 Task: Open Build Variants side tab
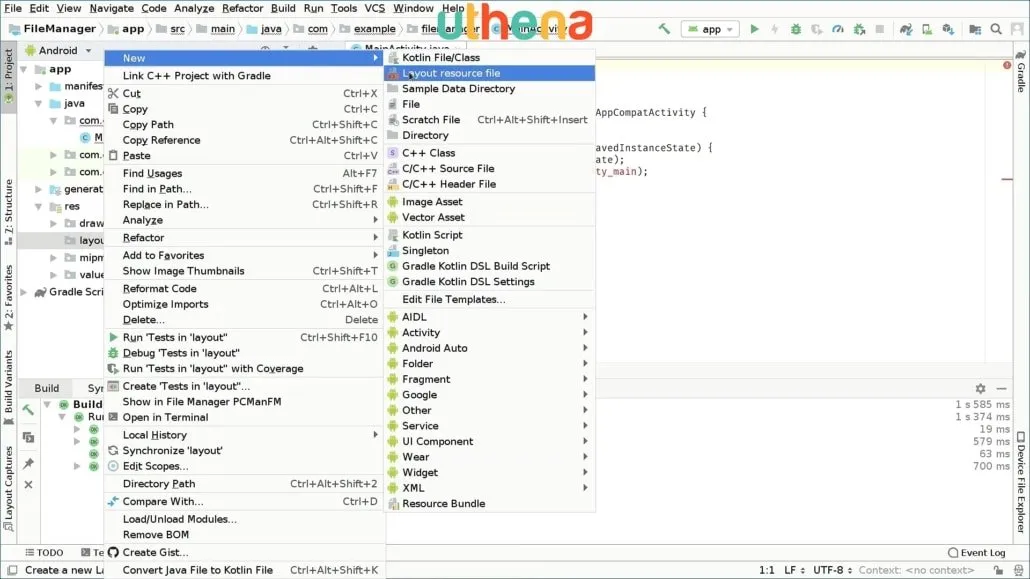(x=9, y=388)
